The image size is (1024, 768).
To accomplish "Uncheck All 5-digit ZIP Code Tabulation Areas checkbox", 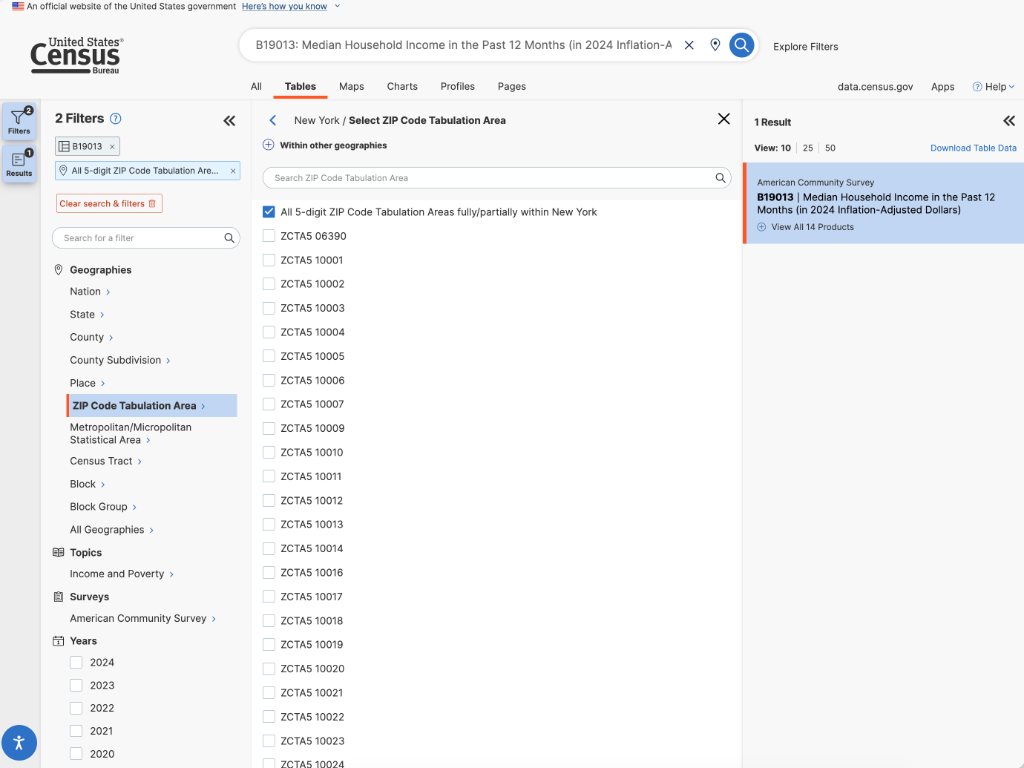I will [x=268, y=212].
